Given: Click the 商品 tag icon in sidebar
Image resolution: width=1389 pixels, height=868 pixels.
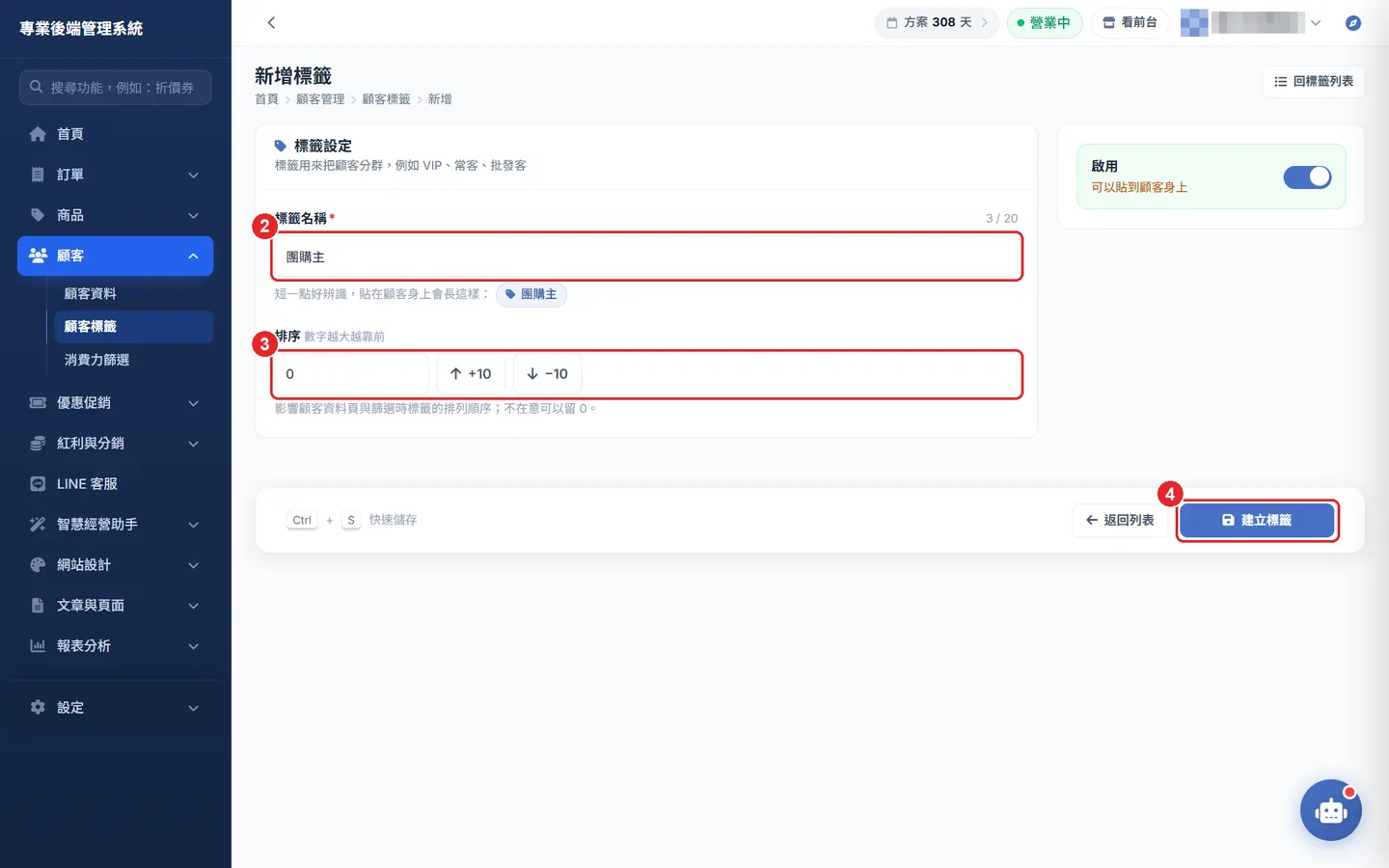Looking at the screenshot, I should coord(38,215).
